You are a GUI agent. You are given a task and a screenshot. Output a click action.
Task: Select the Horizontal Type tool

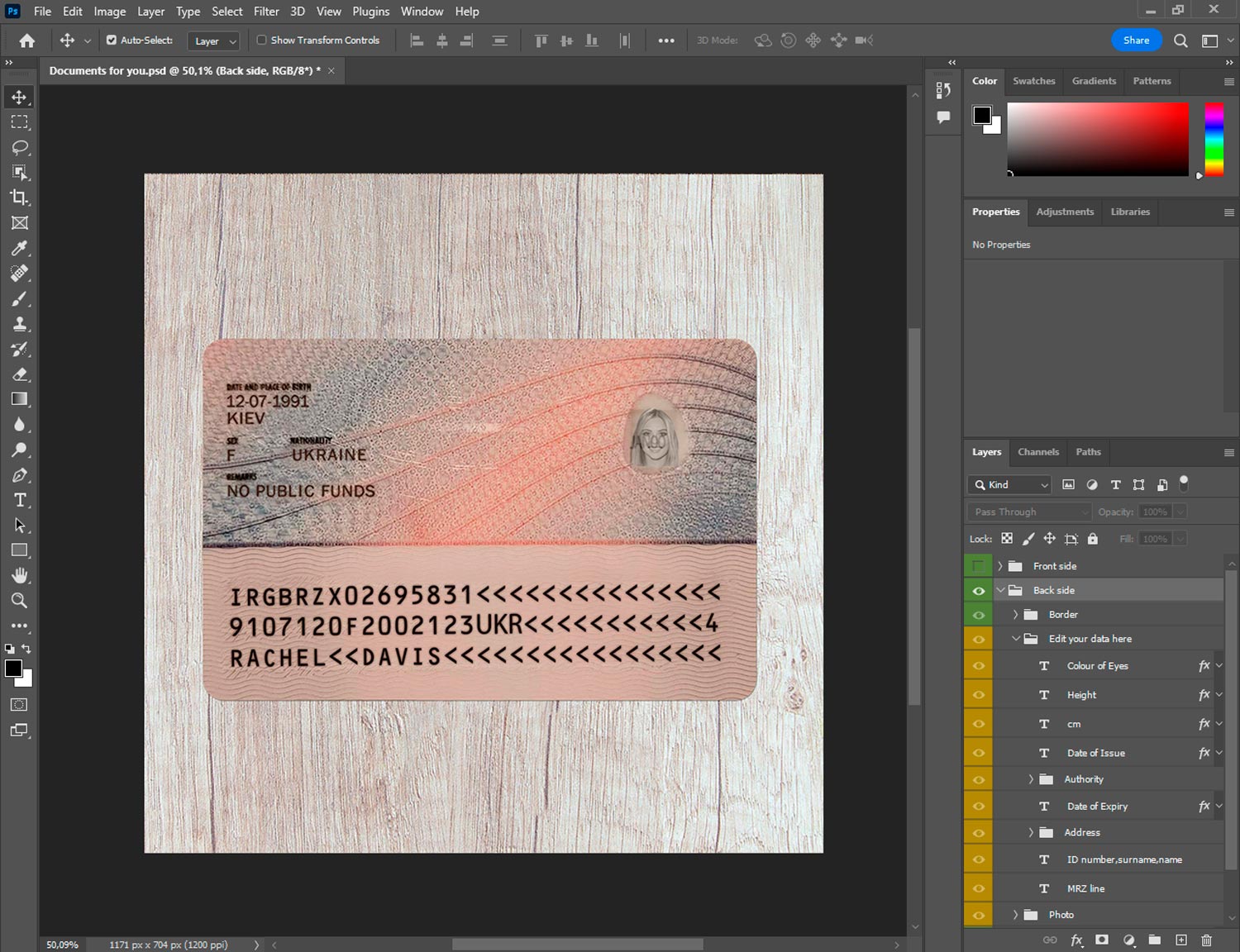tap(19, 499)
